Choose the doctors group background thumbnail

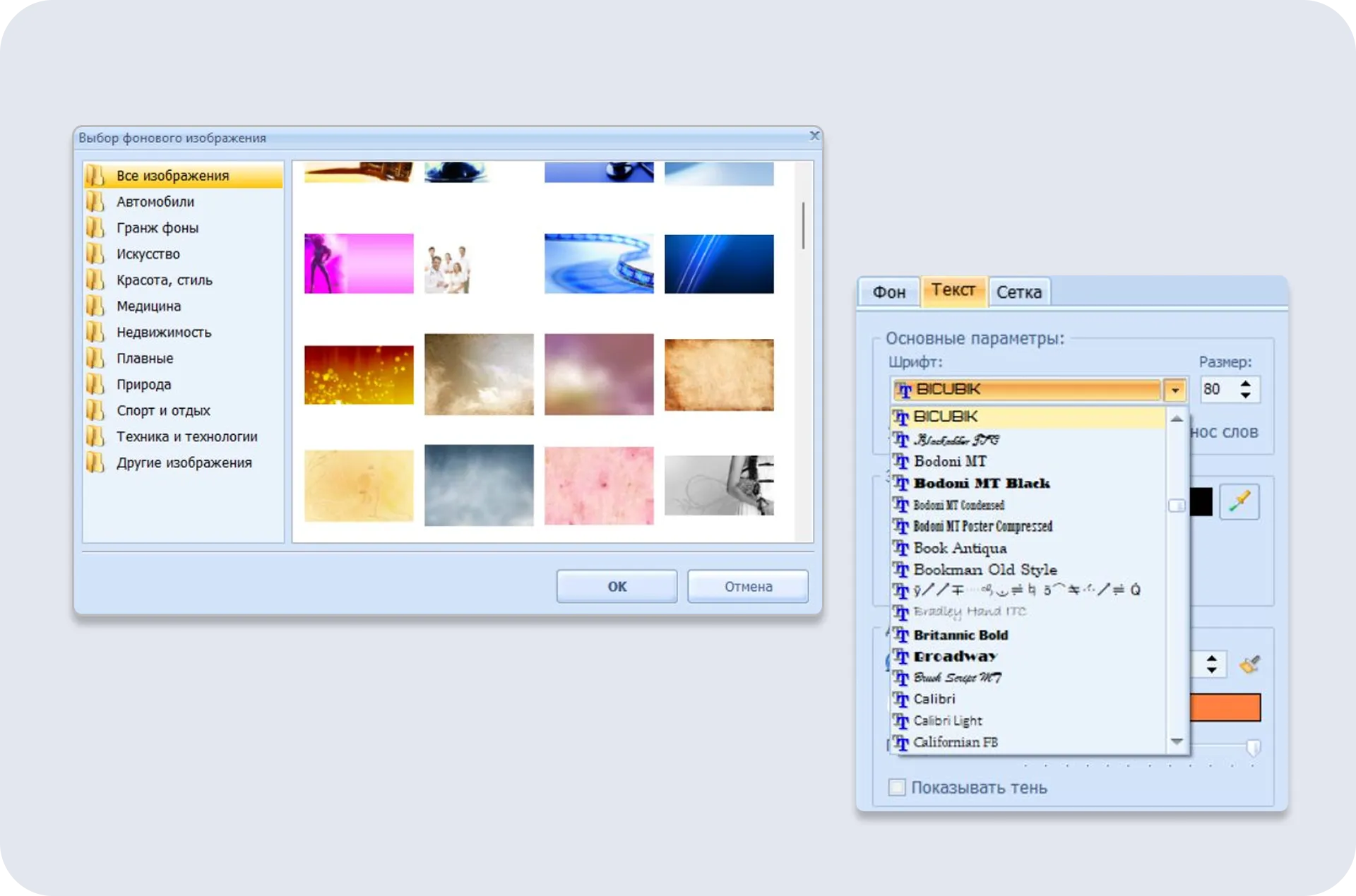(448, 268)
